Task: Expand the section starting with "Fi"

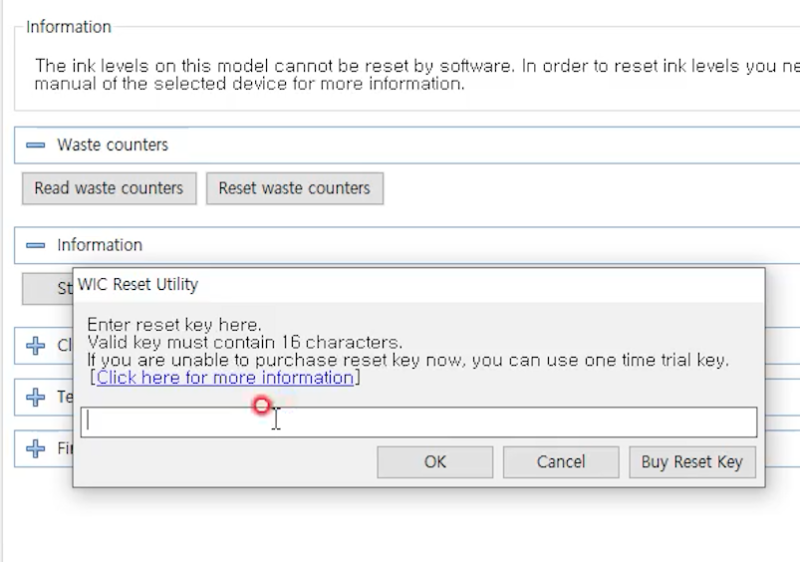Action: point(36,448)
